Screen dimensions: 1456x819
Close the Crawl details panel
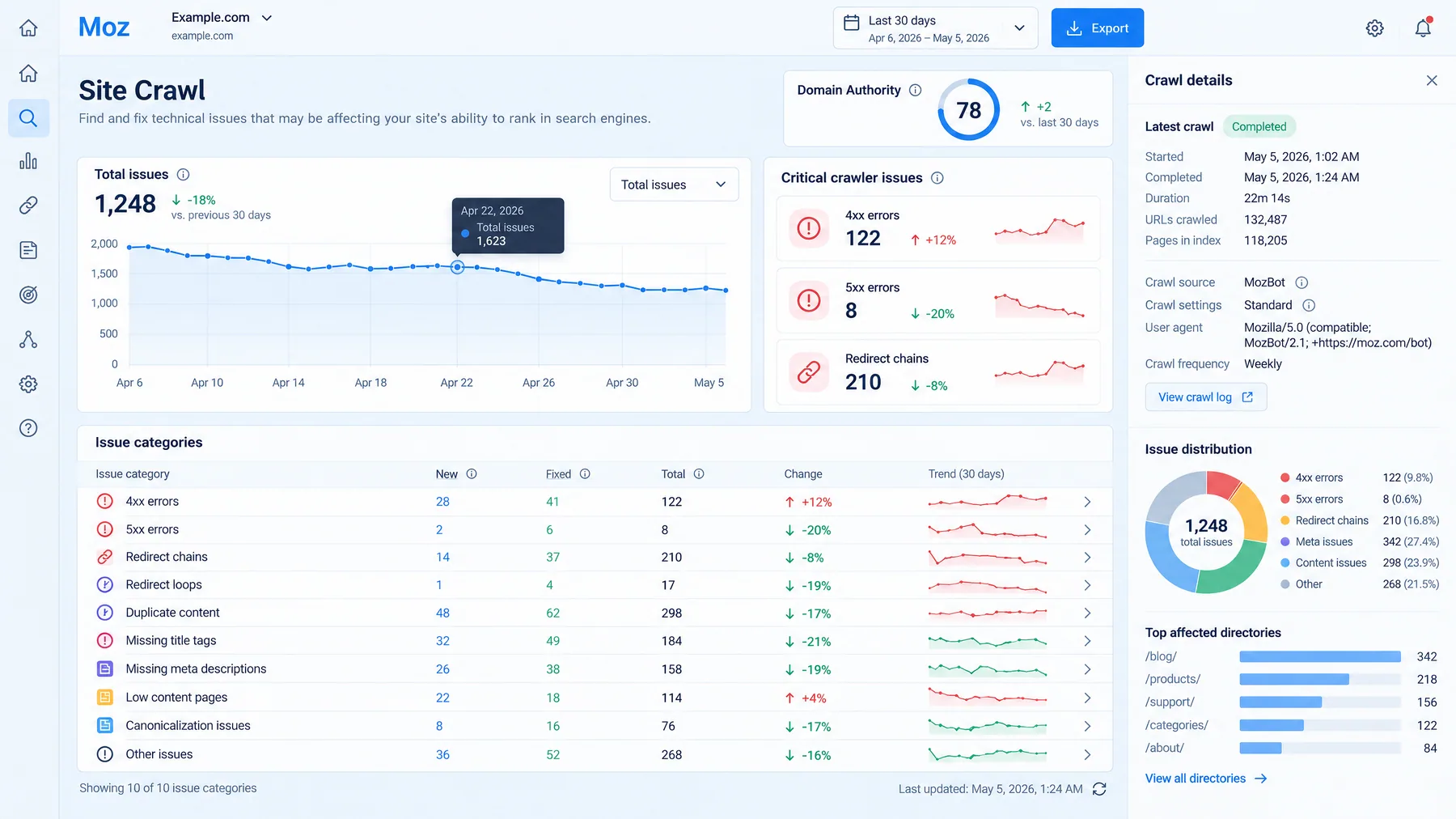[x=1432, y=81]
